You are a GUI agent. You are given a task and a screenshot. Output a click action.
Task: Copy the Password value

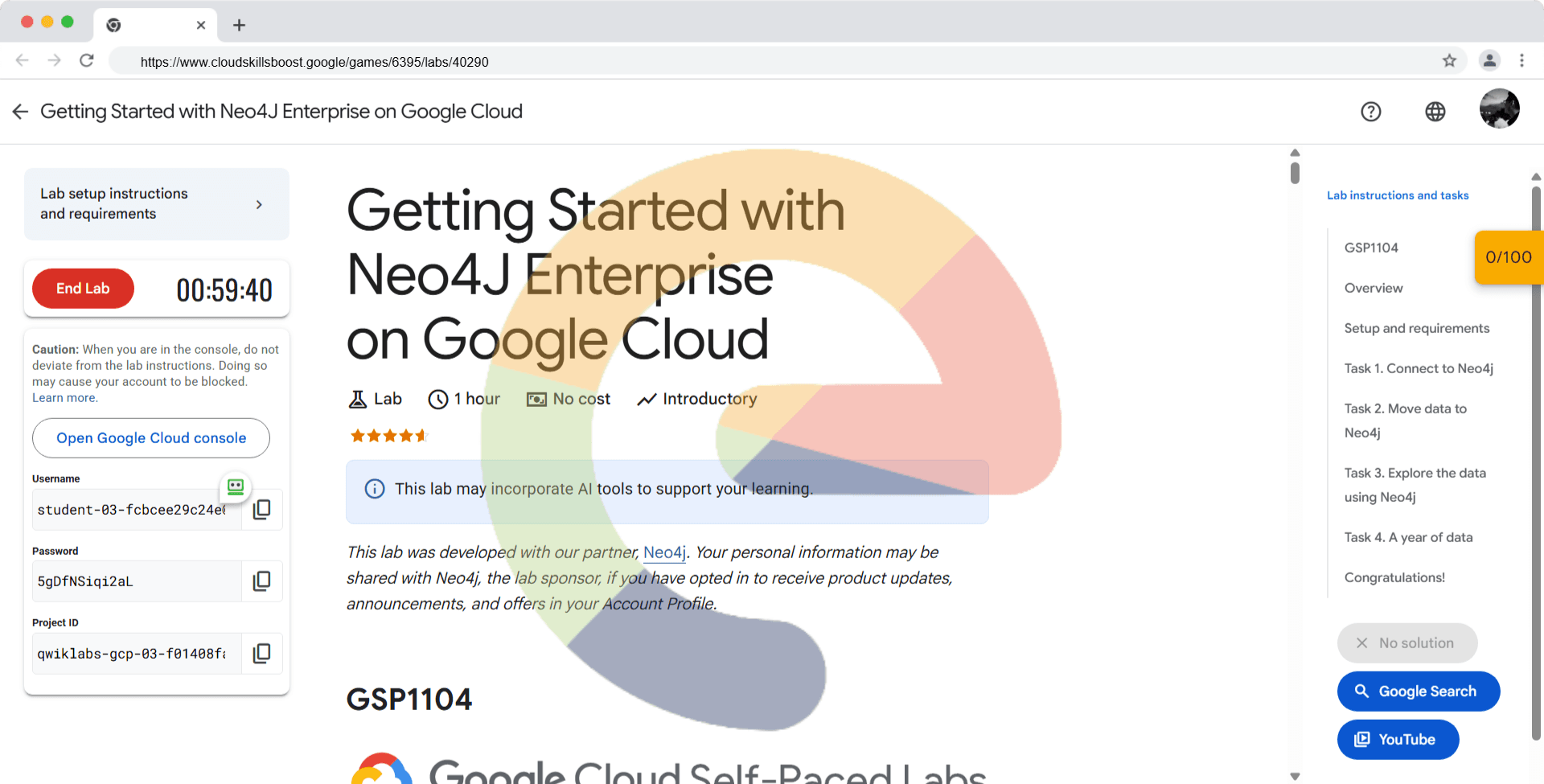262,581
